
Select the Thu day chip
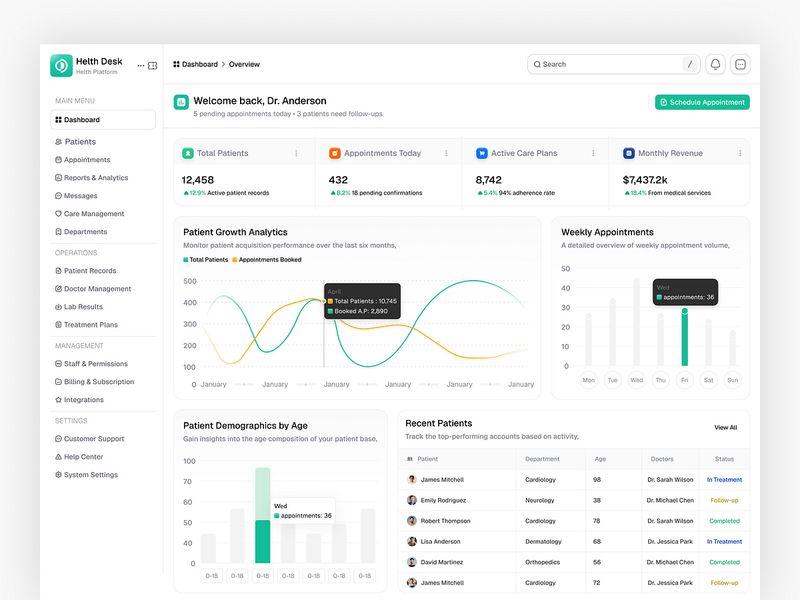point(660,380)
